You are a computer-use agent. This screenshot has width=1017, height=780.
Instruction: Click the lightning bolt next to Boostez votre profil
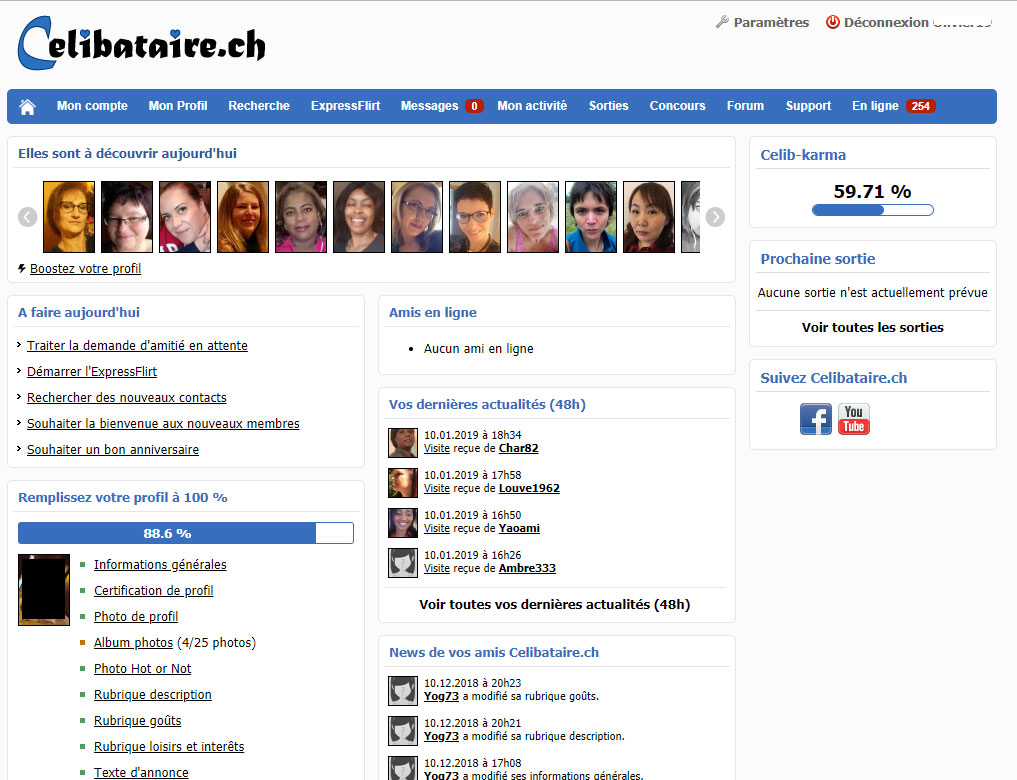pos(20,268)
